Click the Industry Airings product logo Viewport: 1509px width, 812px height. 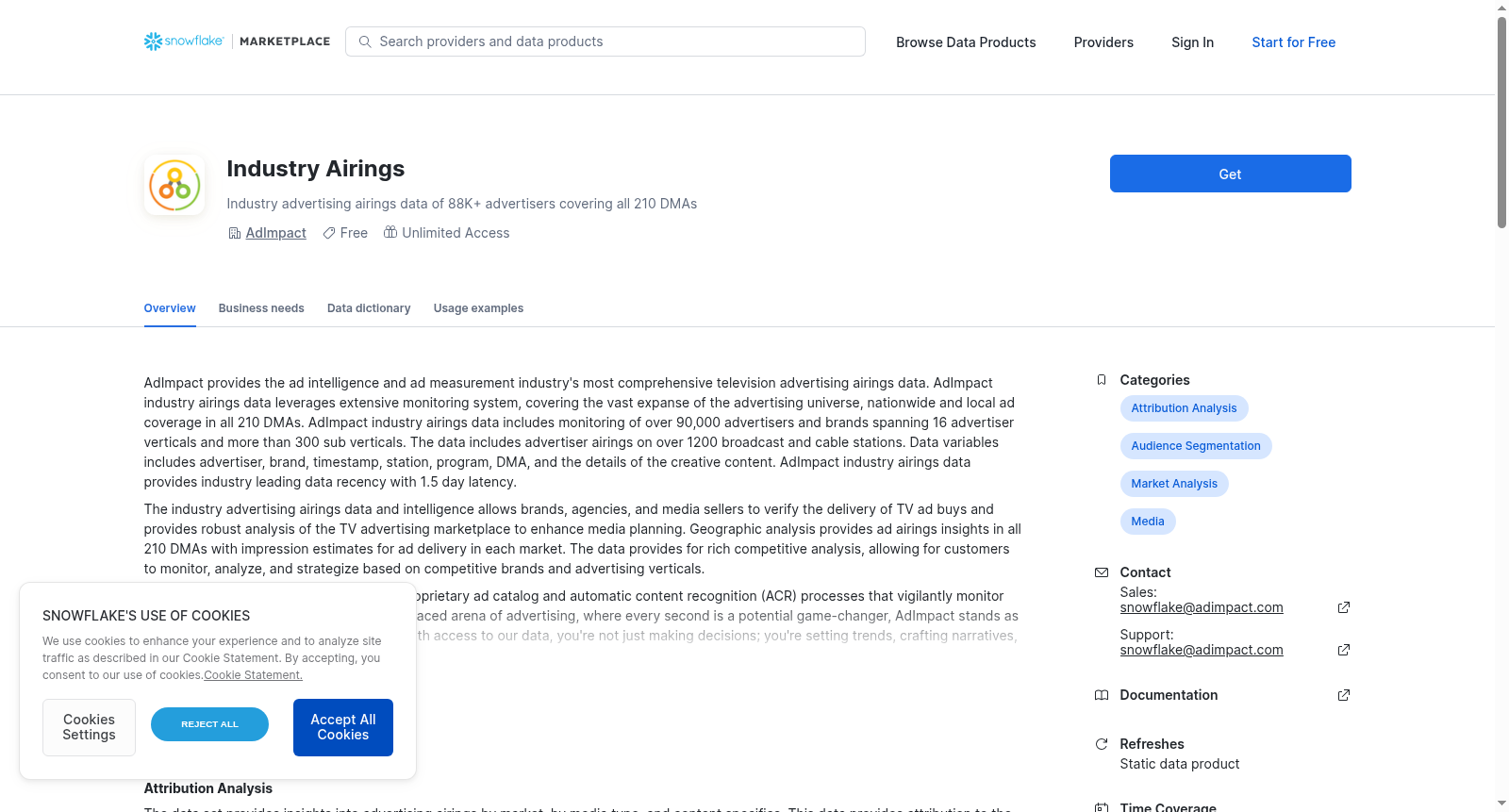click(x=174, y=185)
